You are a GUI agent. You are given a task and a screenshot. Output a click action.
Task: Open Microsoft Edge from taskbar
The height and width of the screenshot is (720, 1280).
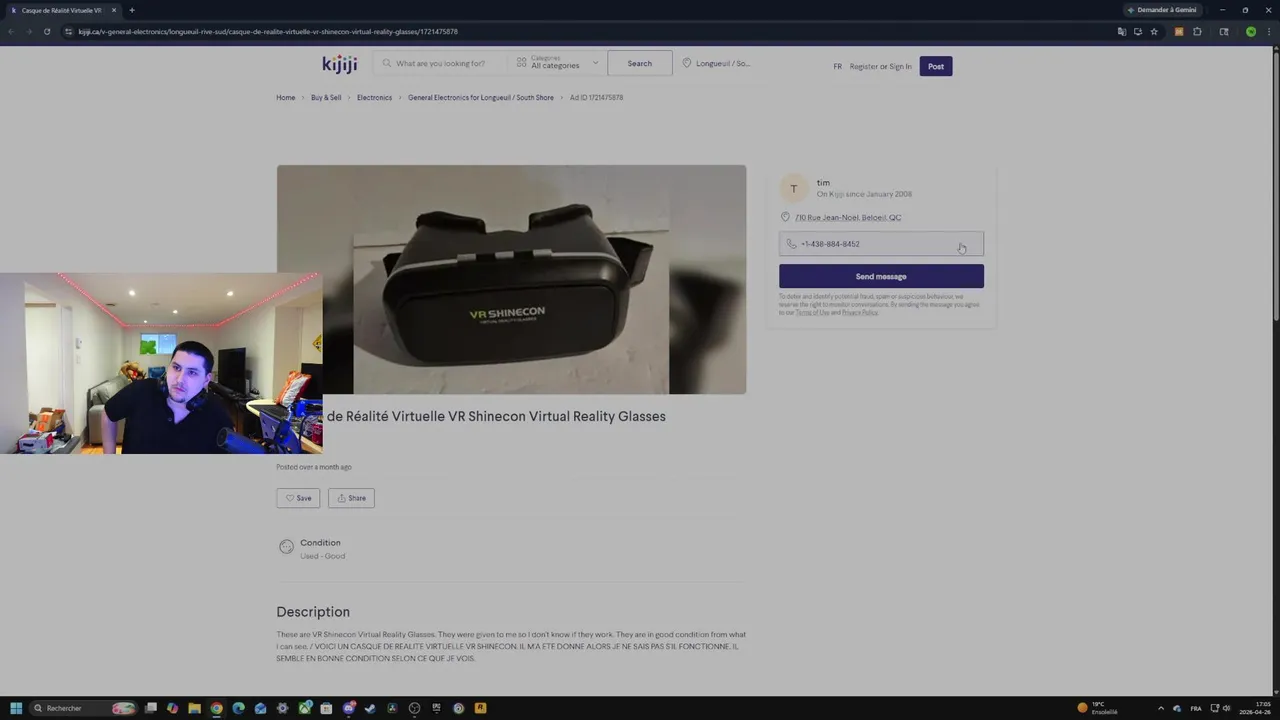pos(238,708)
